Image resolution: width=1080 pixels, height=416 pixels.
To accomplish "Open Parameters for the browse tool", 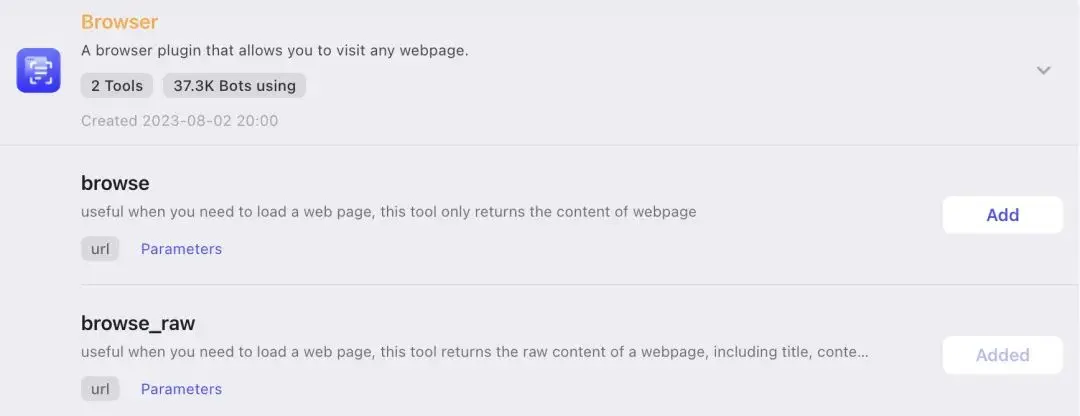I will pyautogui.click(x=181, y=249).
